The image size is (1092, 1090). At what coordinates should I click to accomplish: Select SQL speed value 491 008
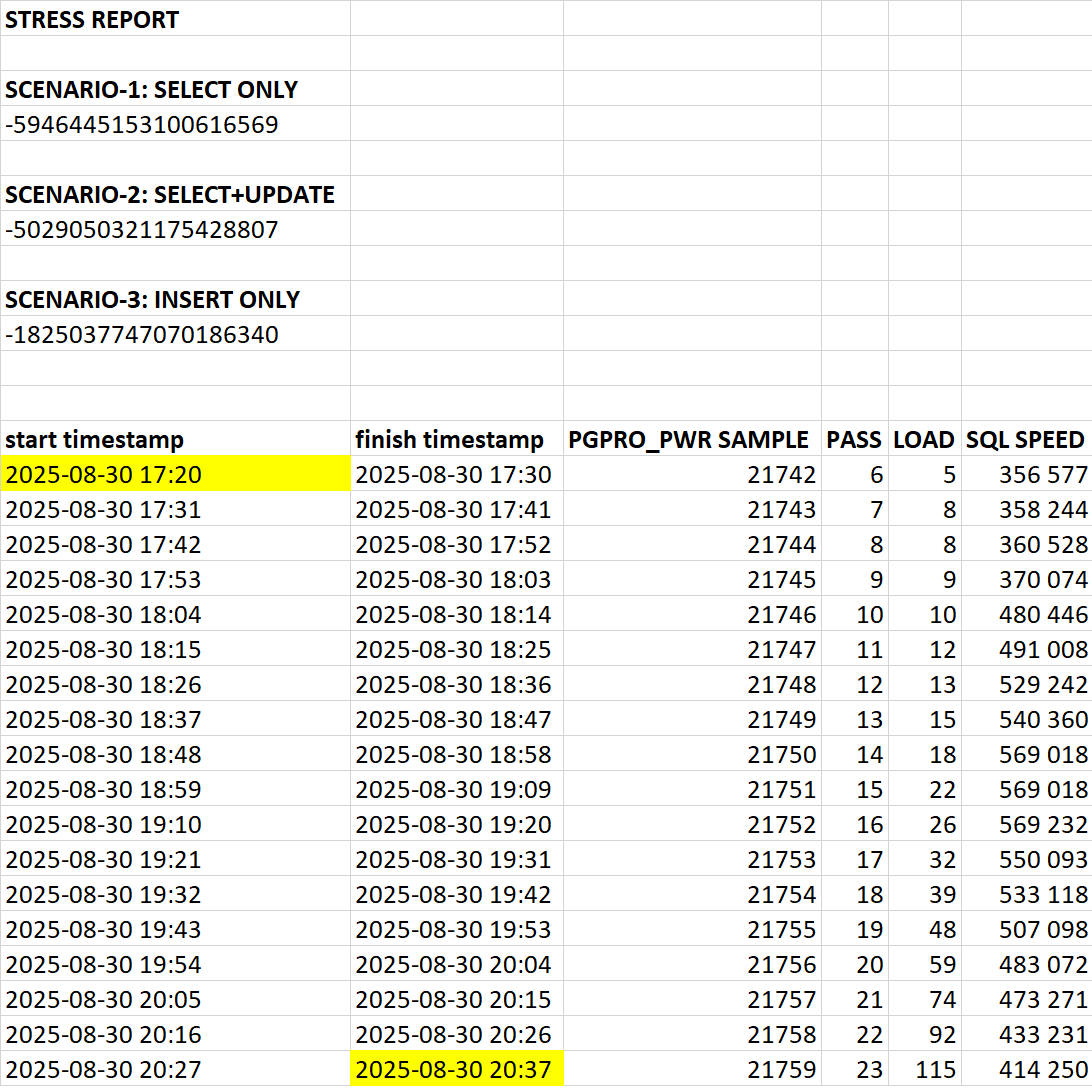[x=1027, y=649]
